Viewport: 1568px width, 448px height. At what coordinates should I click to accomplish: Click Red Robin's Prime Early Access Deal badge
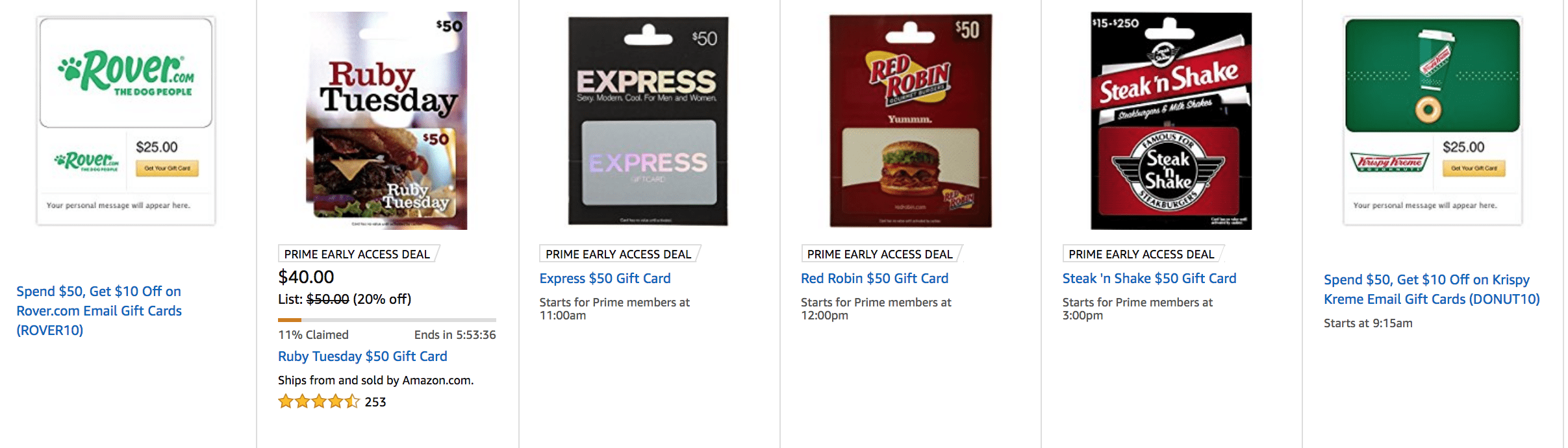880,255
